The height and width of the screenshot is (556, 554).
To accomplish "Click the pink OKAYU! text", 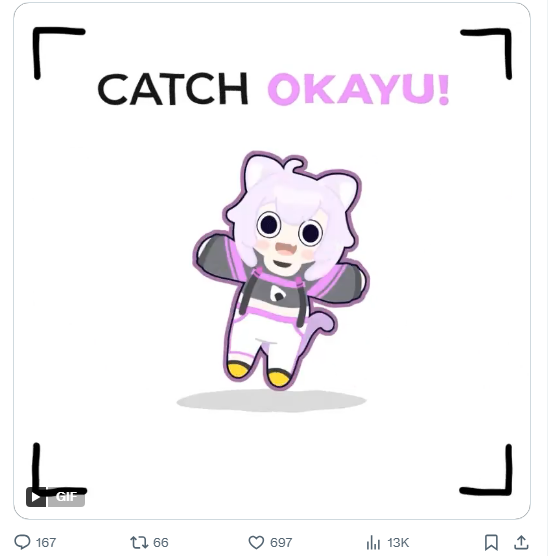I will (x=359, y=89).
